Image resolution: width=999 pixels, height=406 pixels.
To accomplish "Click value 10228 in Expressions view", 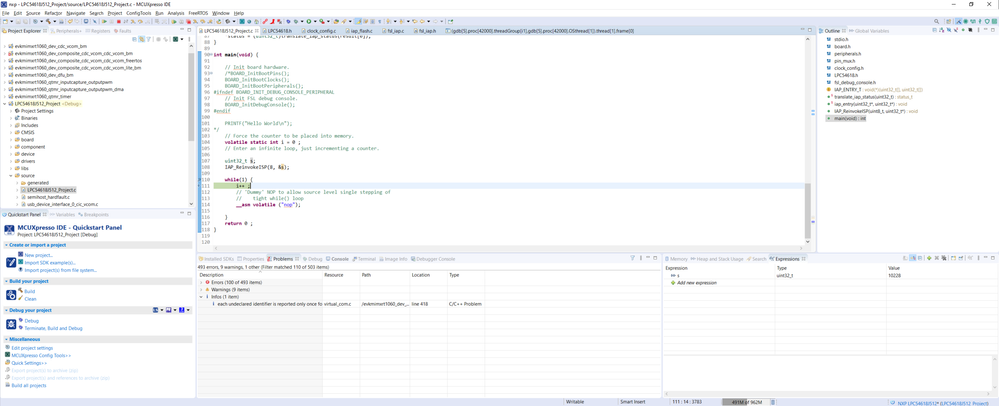I will (x=895, y=275).
